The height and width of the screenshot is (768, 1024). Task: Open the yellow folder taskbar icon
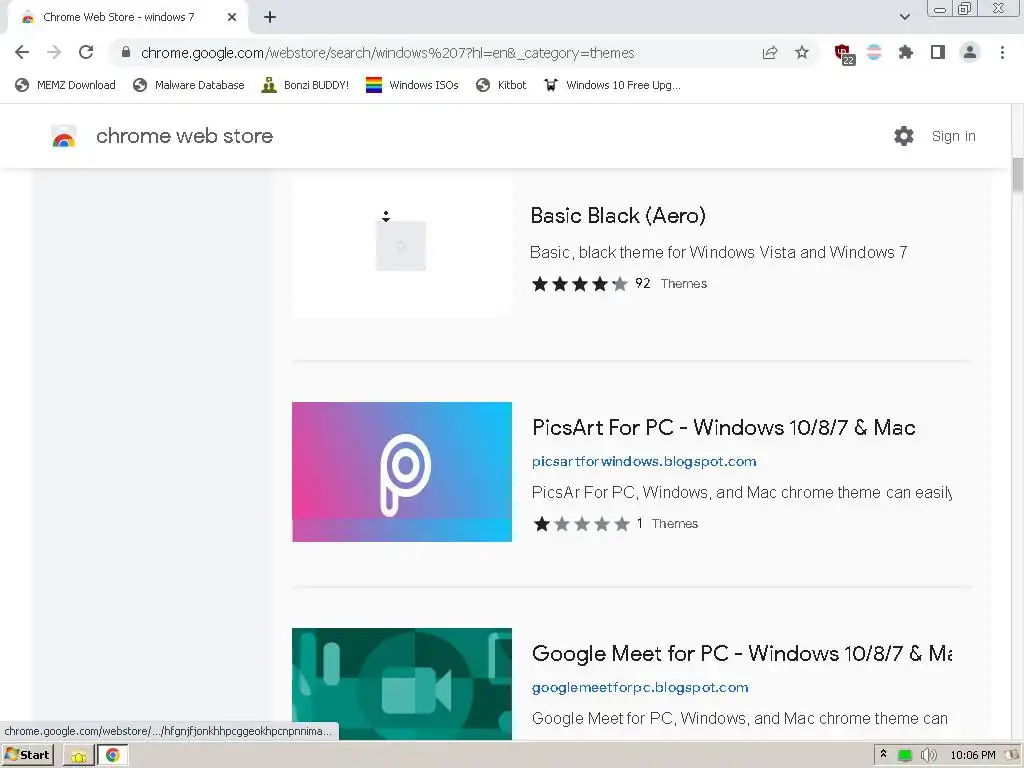point(79,756)
